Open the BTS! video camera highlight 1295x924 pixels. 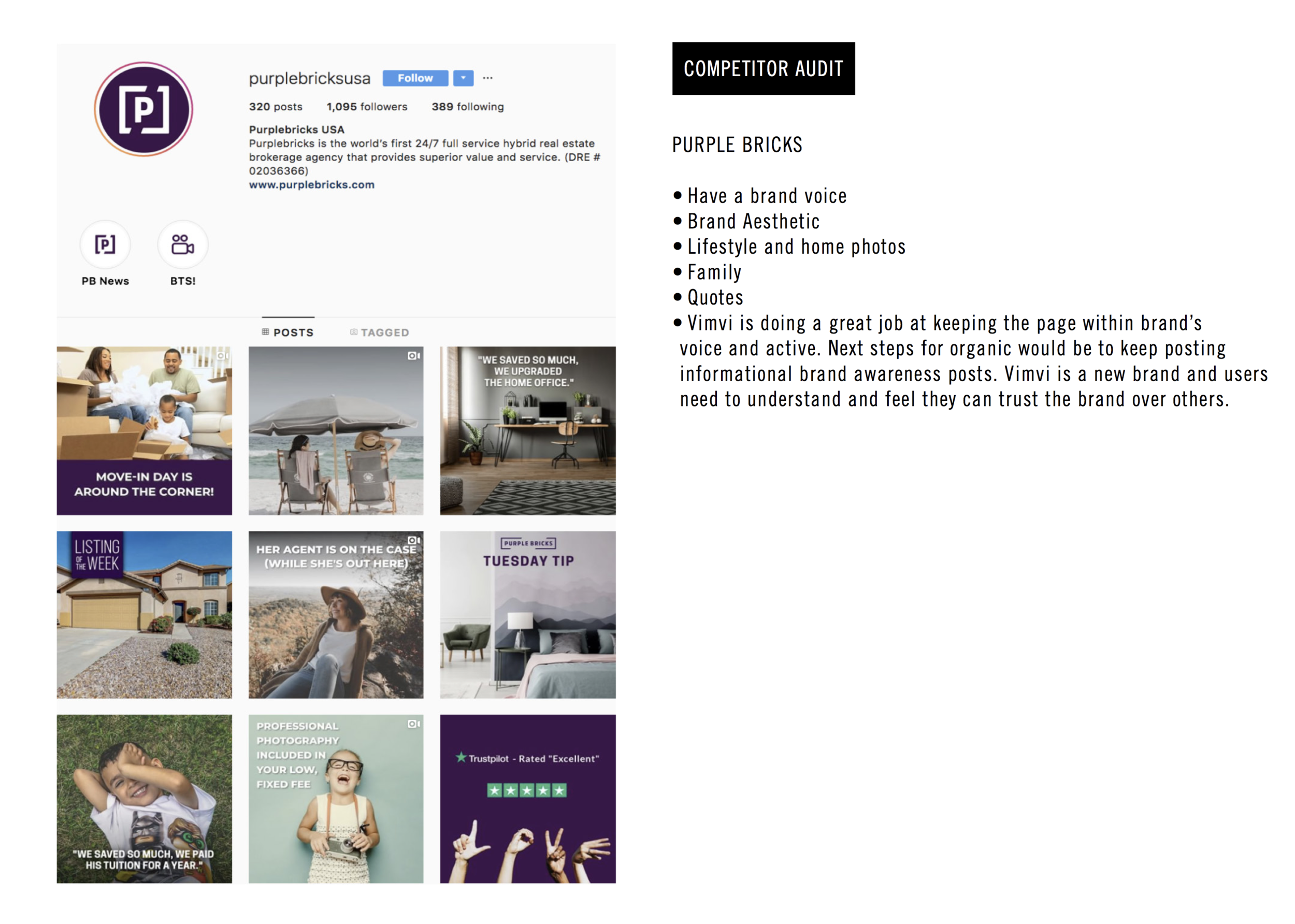click(183, 245)
